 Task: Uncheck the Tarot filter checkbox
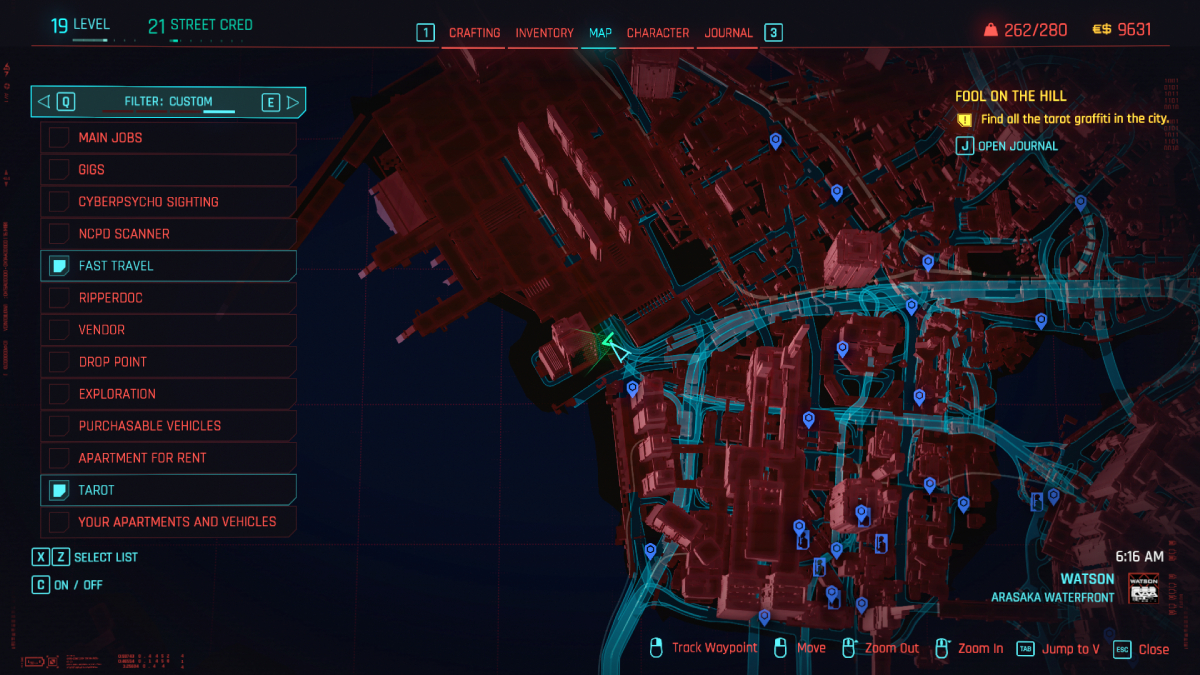60,490
